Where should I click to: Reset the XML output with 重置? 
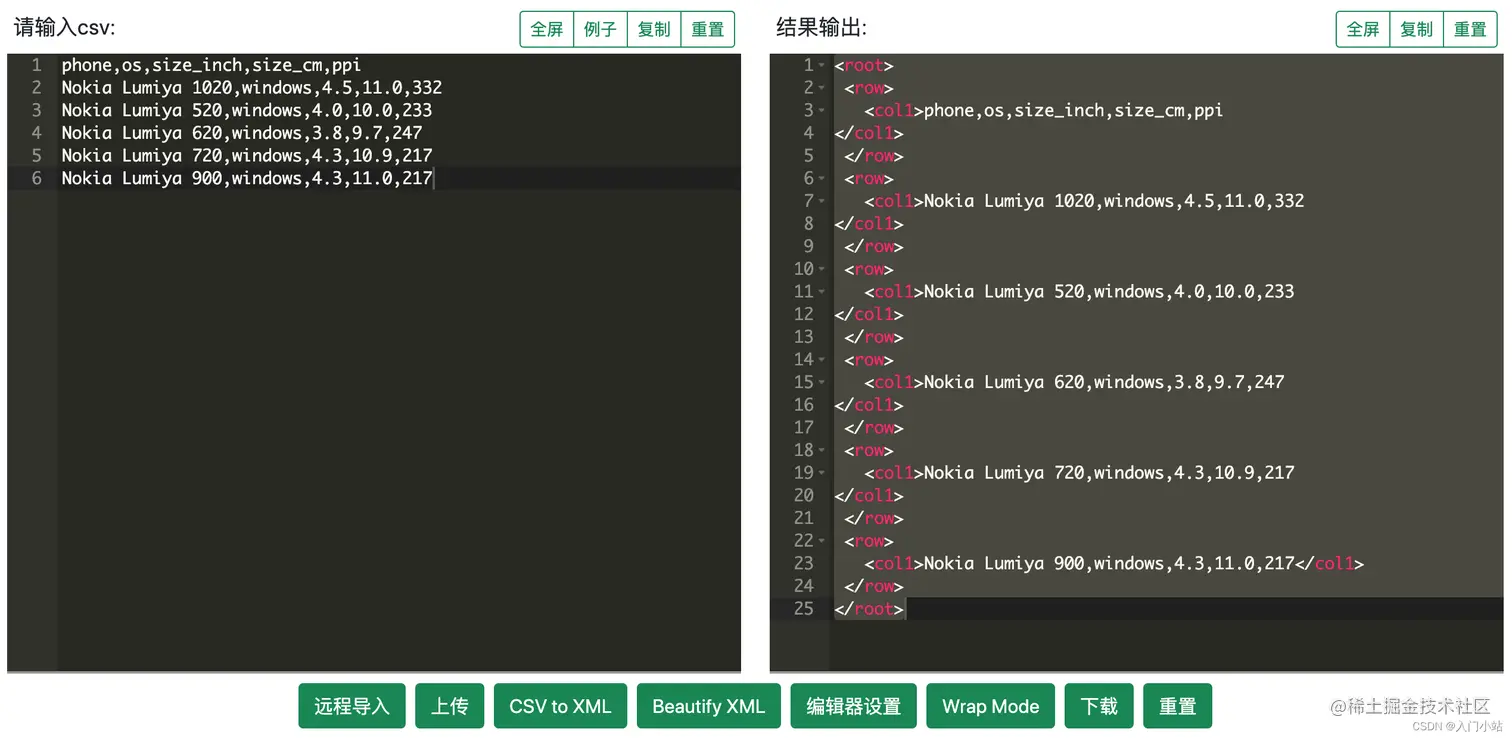click(1470, 29)
